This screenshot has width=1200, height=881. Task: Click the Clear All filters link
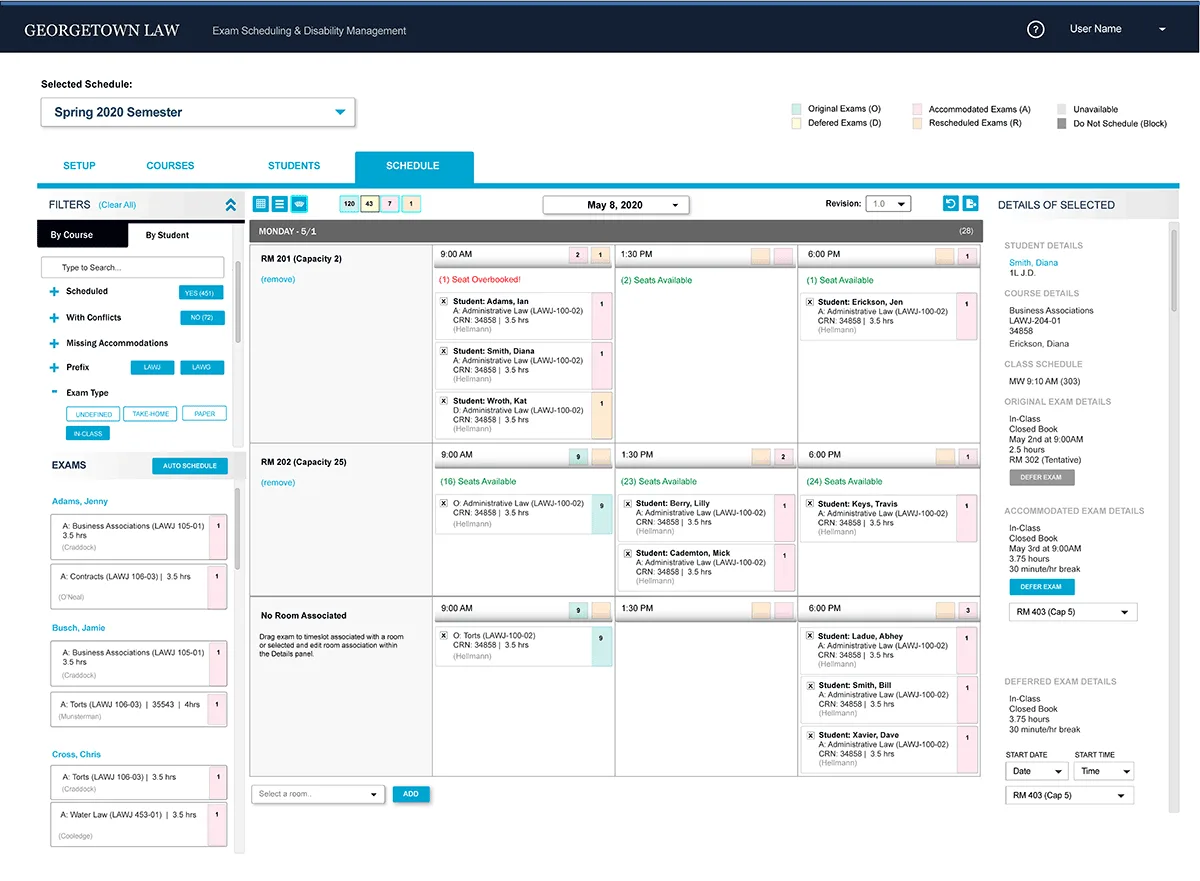(x=117, y=205)
